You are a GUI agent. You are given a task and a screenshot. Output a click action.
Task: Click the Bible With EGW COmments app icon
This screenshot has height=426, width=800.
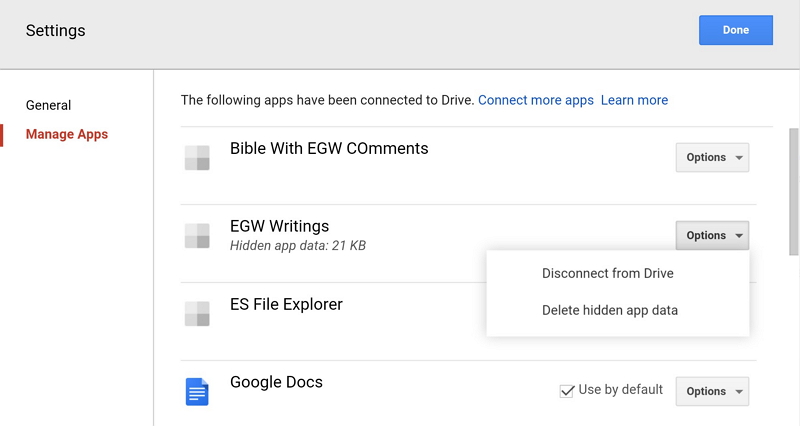coord(197,158)
